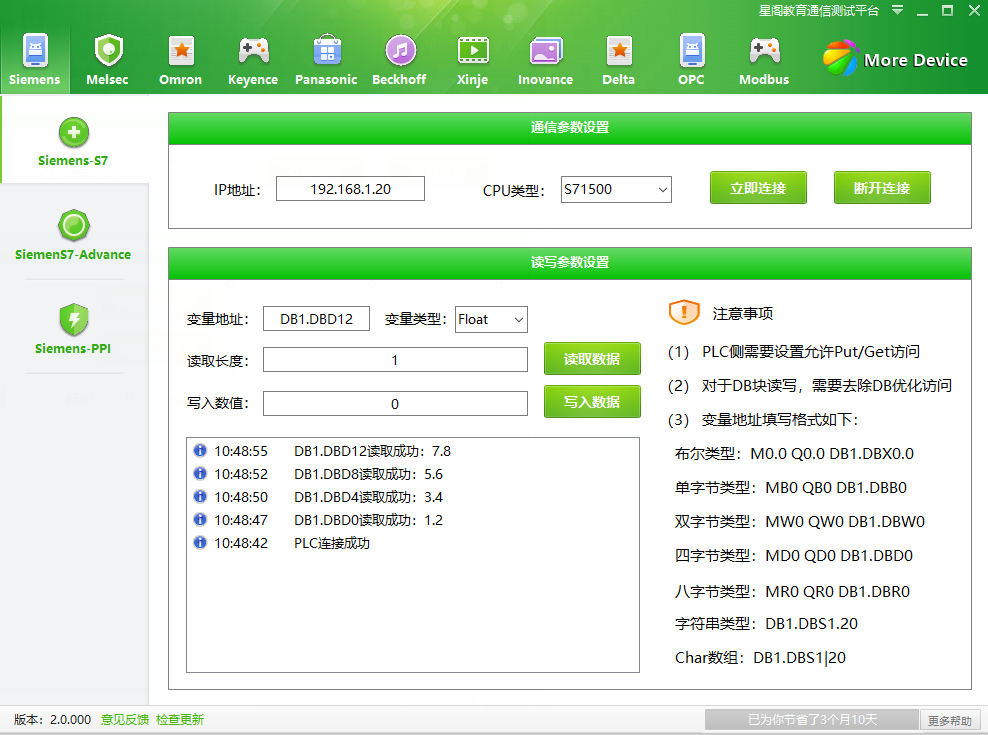Viewport: 988px width, 735px height.
Task: Click the Char数组: DB1.DBS1|20 note
Action: (760, 657)
